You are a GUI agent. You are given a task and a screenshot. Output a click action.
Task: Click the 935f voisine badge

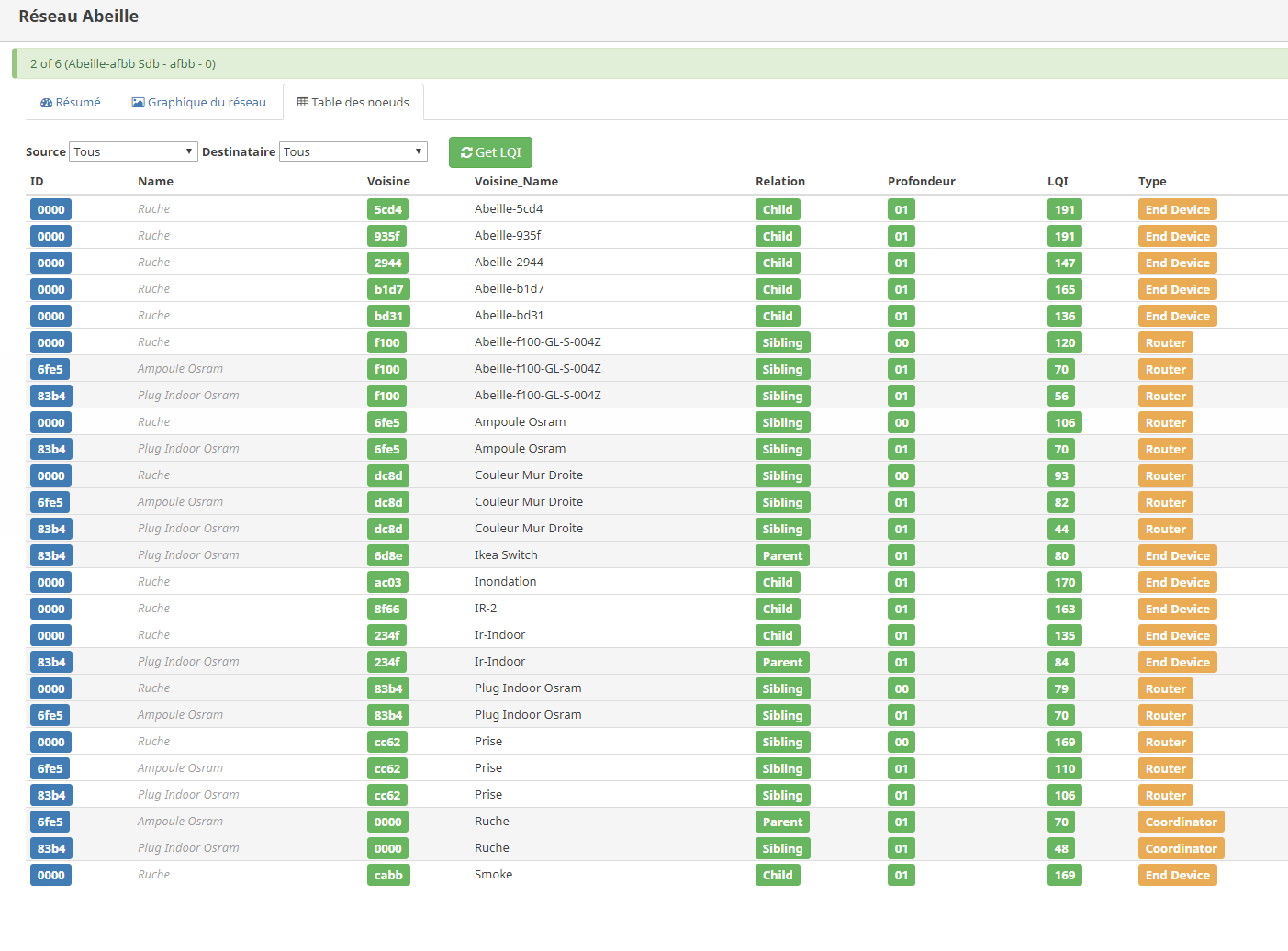coord(386,236)
